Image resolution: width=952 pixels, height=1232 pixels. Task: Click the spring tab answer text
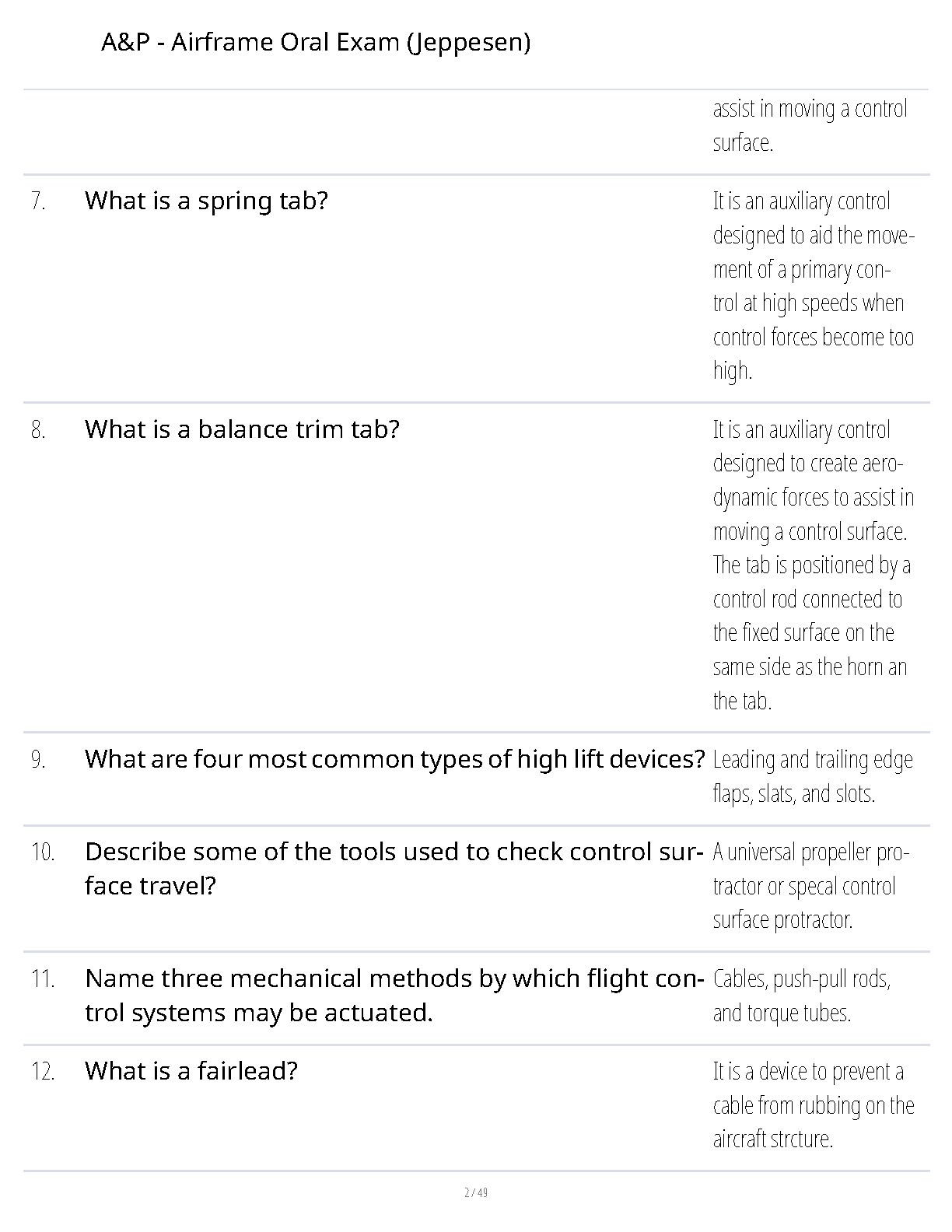[813, 285]
